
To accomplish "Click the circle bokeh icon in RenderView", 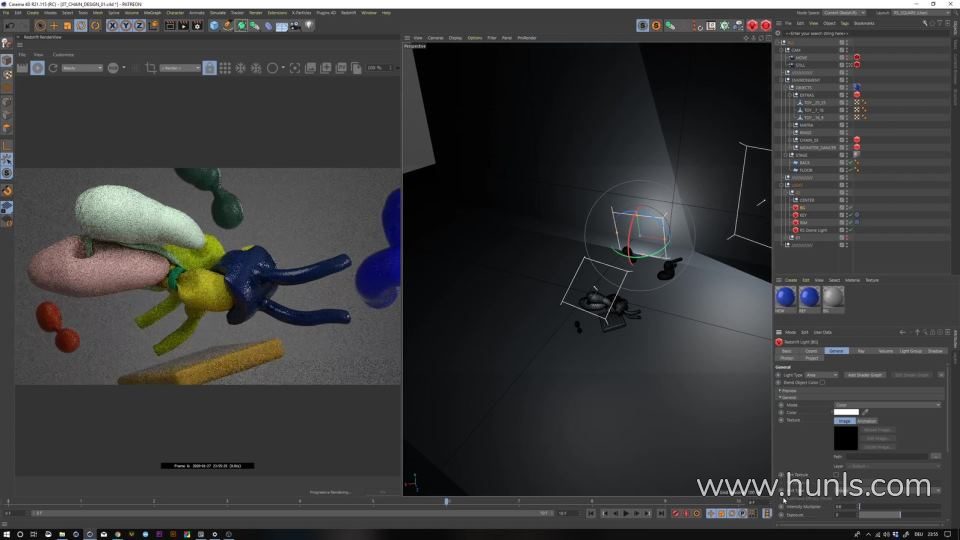I will click(272, 68).
